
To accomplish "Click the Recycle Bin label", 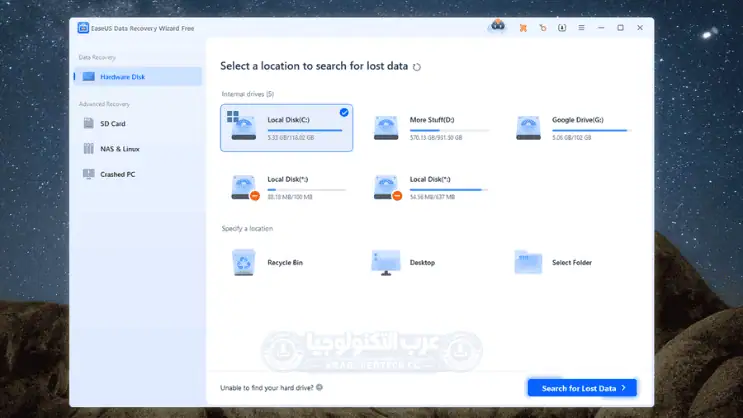I will pos(285,263).
